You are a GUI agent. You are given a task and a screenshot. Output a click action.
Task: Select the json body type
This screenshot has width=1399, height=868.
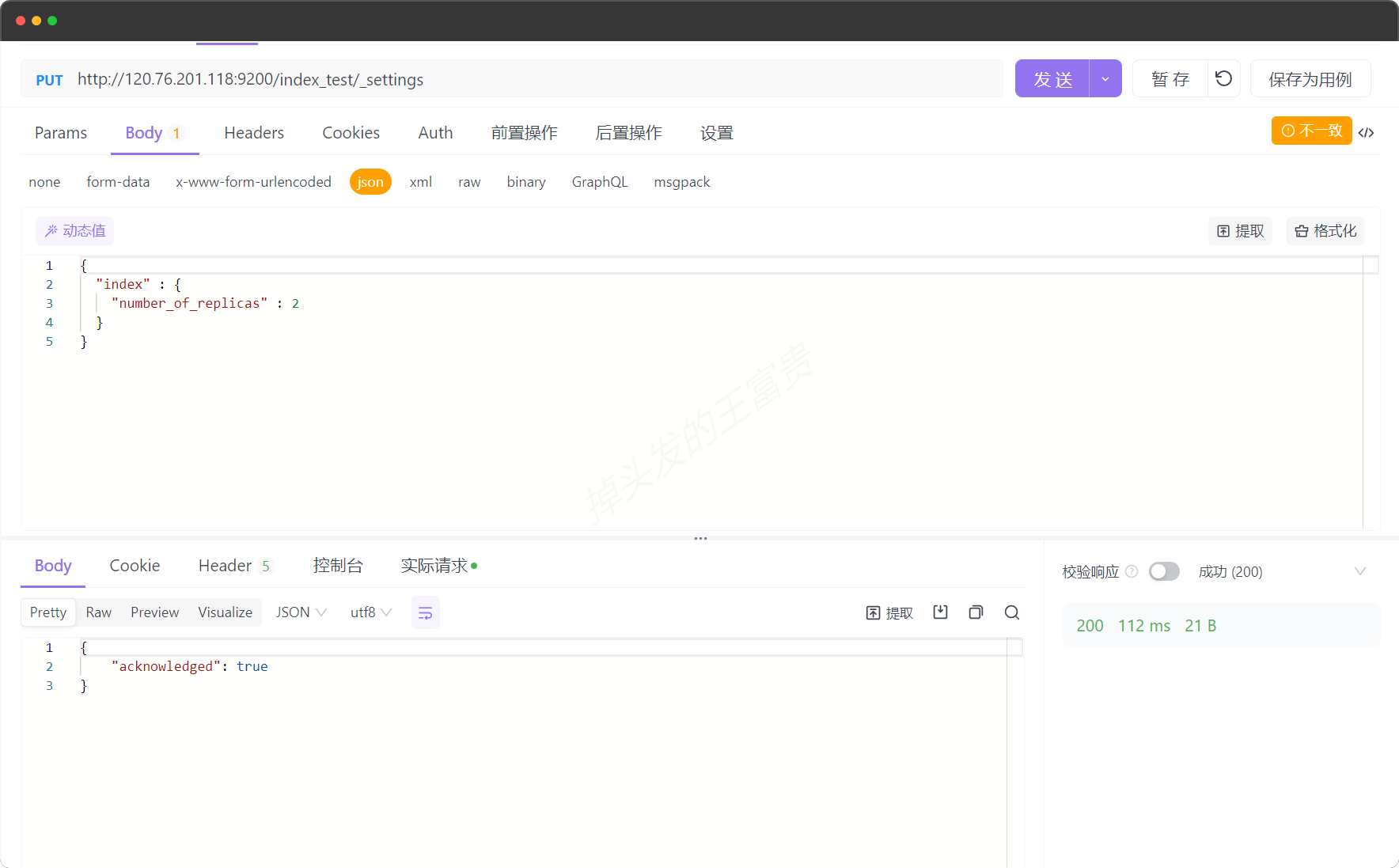(370, 182)
